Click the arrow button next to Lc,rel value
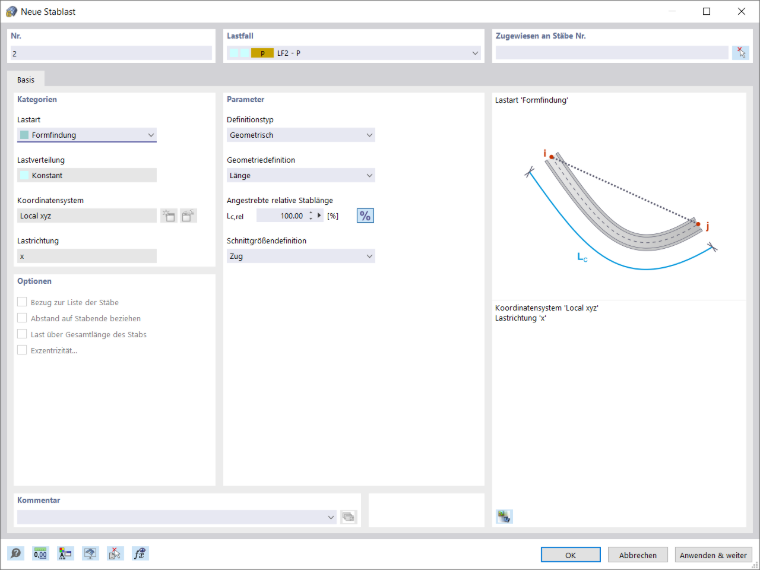This screenshot has width=760, height=570. click(x=319, y=215)
